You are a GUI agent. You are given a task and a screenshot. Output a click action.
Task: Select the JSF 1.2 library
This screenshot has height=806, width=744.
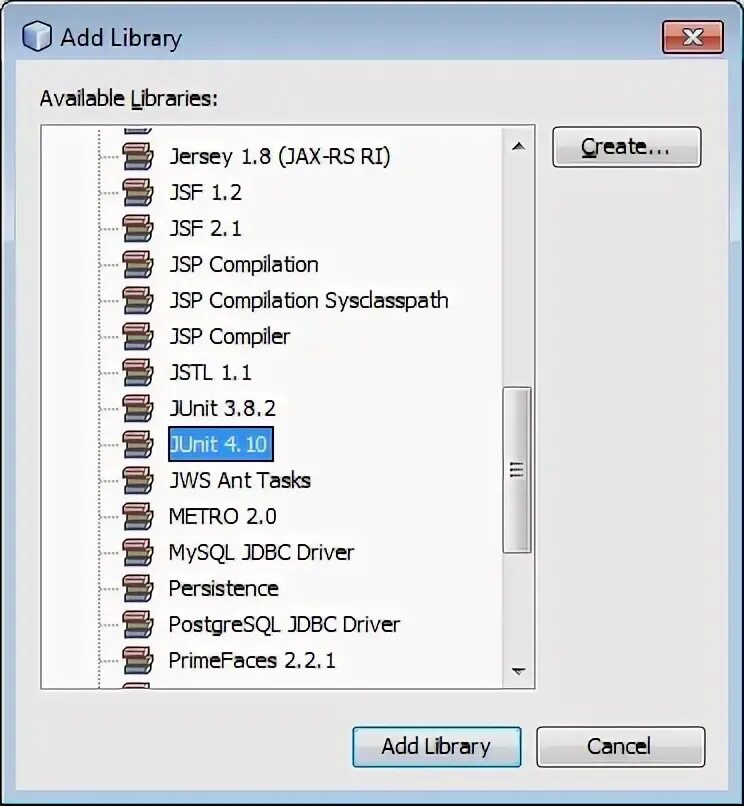pyautogui.click(x=205, y=192)
